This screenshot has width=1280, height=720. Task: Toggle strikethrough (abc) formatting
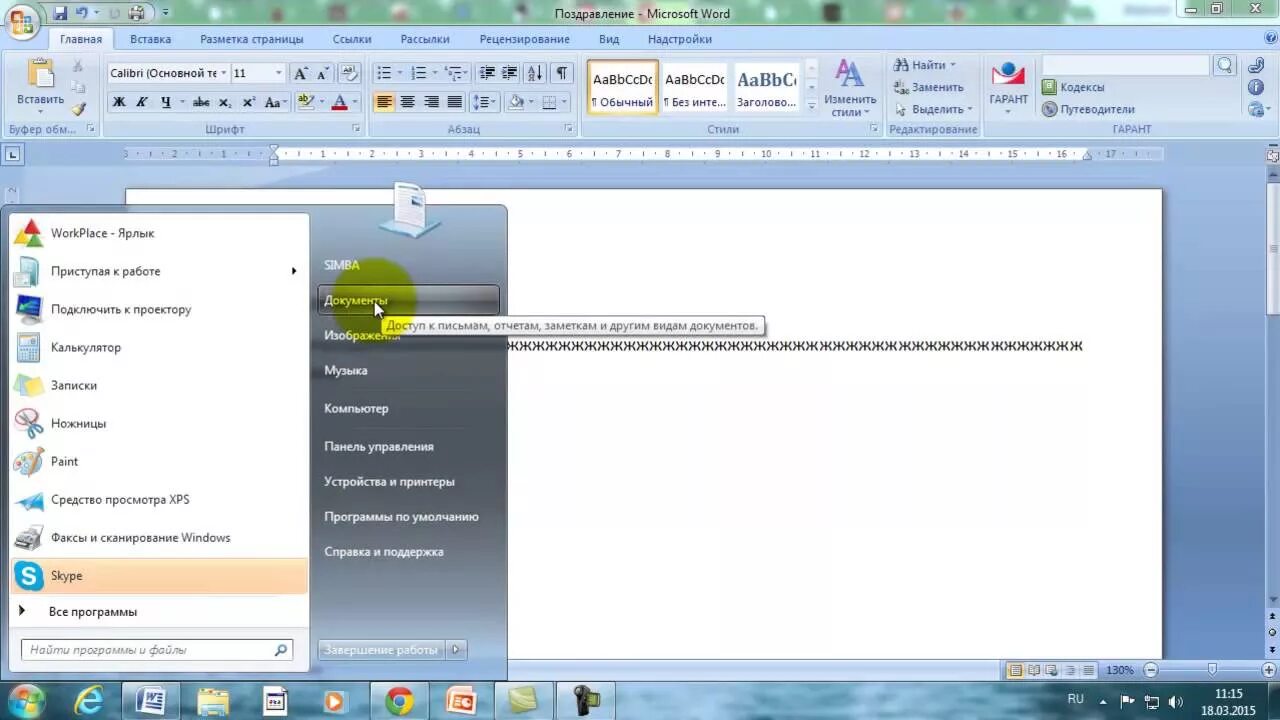[x=201, y=102]
